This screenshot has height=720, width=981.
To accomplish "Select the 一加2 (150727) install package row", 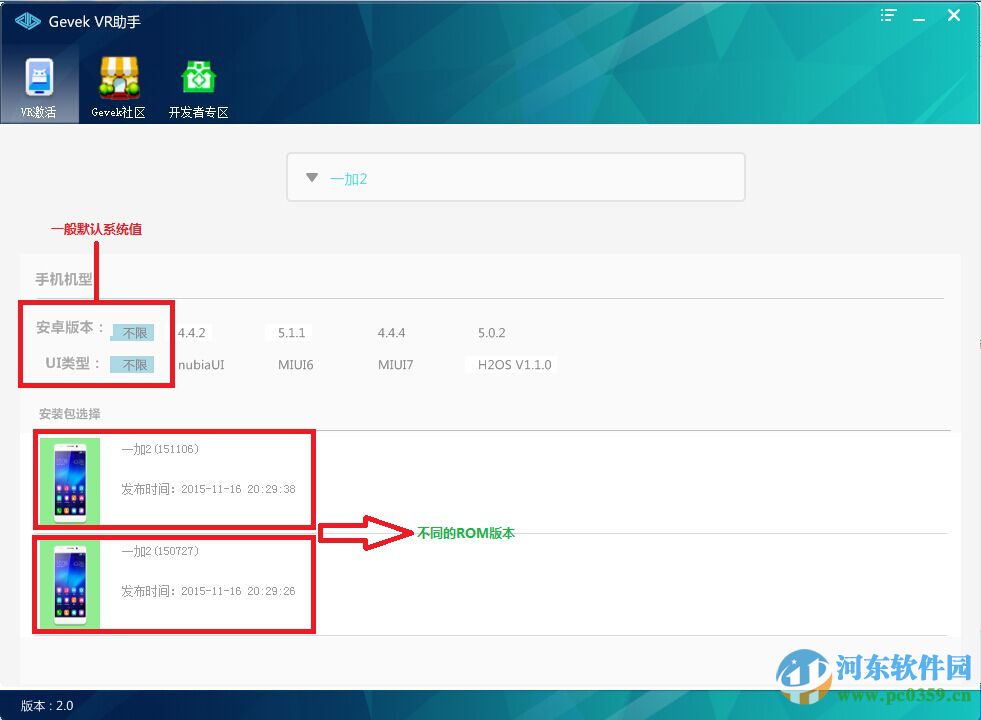I will pyautogui.click(x=173, y=584).
